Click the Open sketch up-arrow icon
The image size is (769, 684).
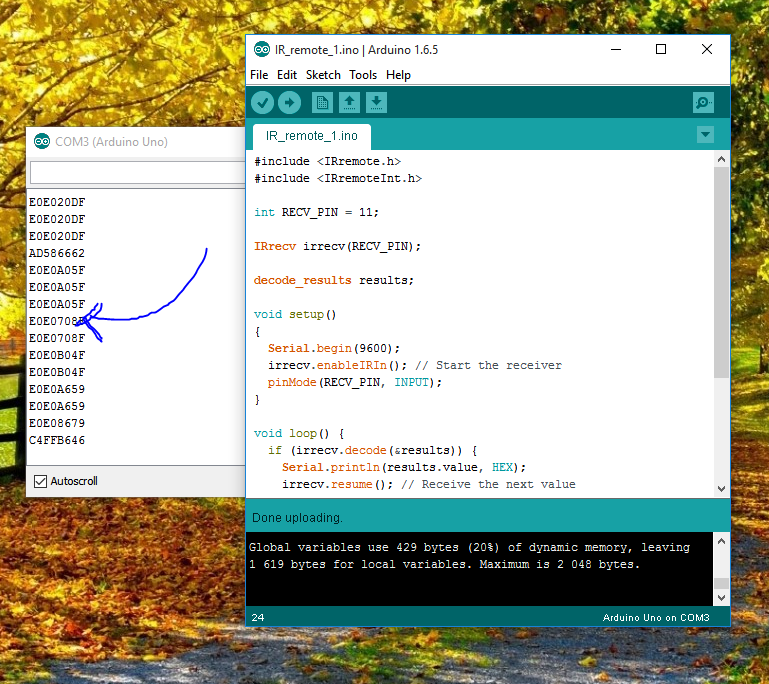point(349,102)
